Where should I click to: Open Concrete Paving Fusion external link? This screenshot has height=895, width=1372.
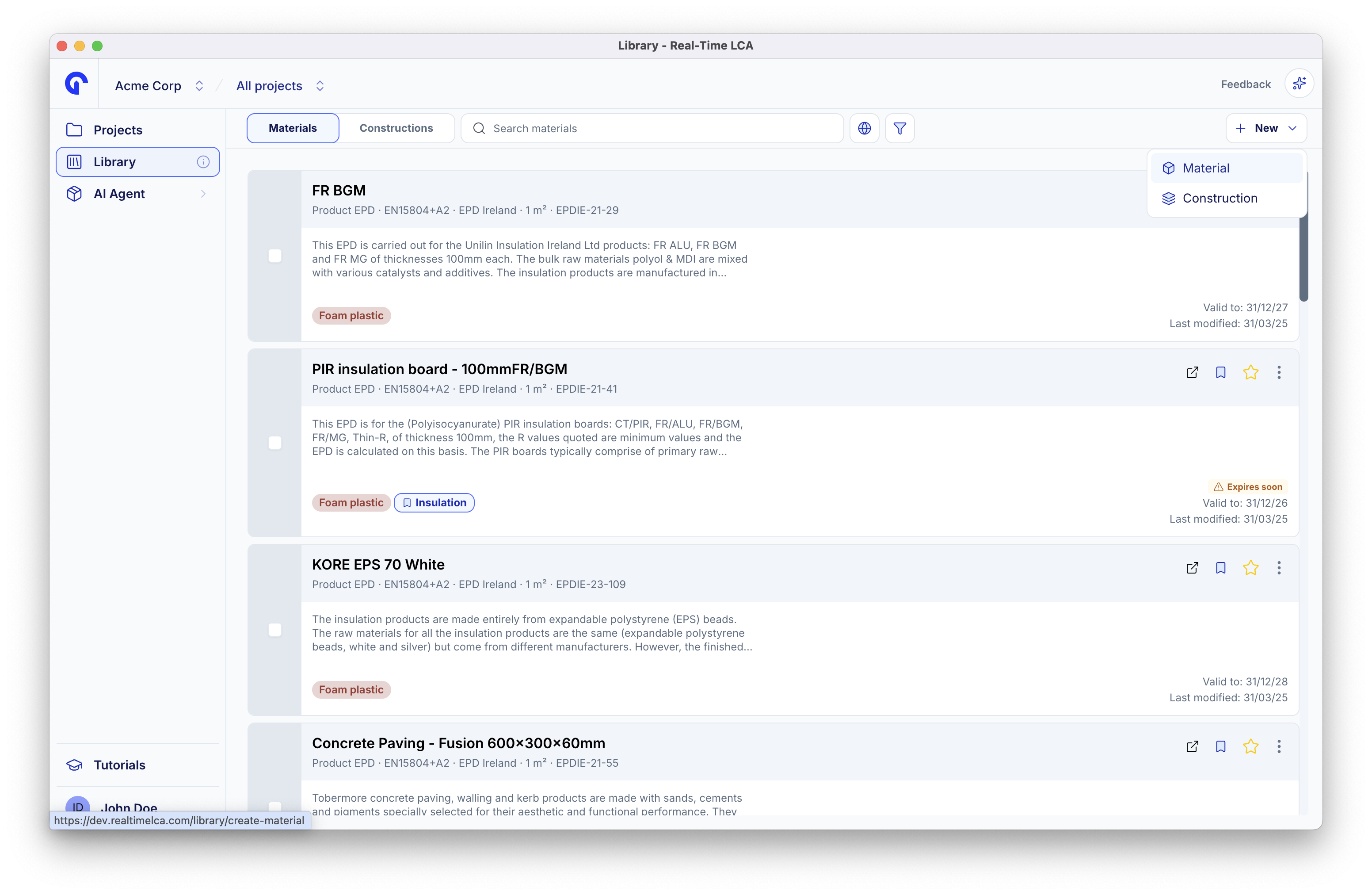coord(1192,747)
